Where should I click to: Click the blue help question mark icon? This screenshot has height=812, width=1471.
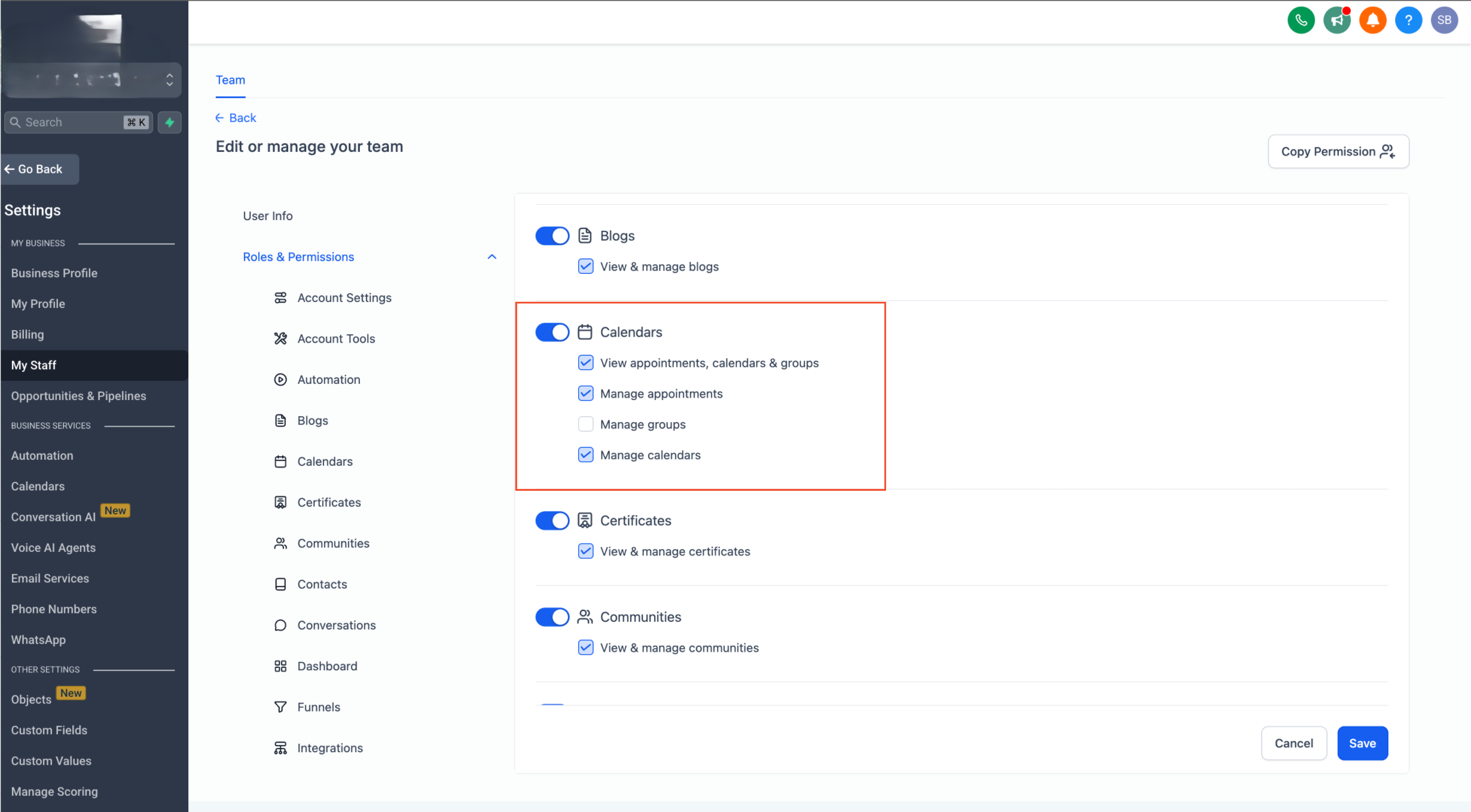[1408, 20]
